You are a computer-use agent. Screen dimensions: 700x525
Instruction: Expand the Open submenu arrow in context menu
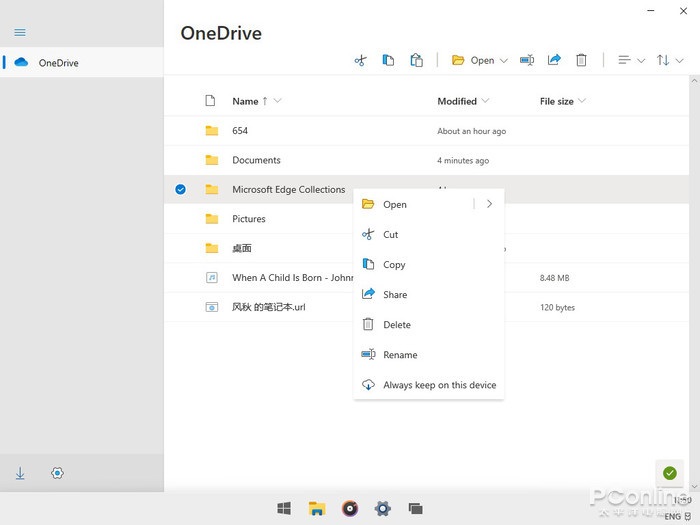(x=489, y=204)
